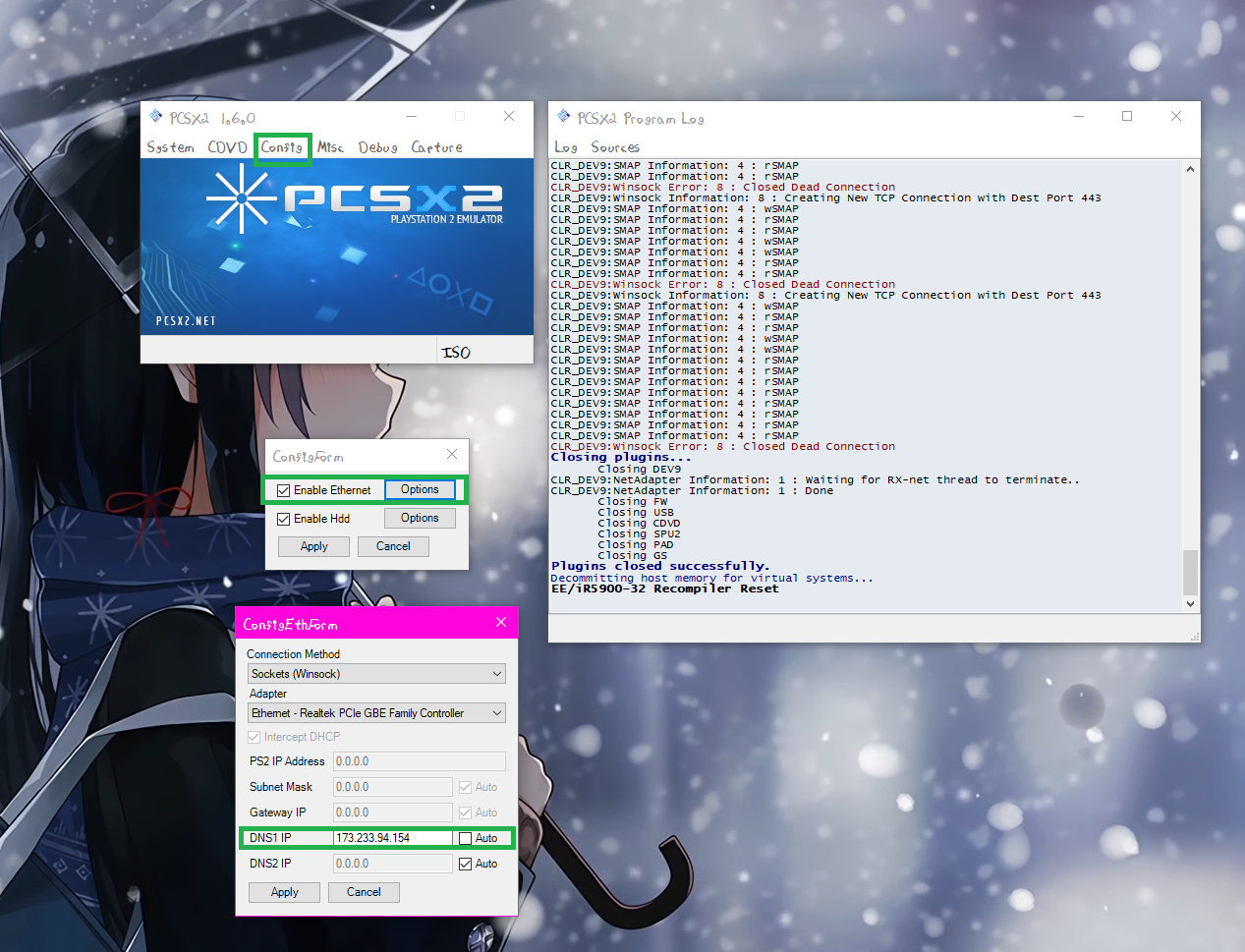Click the Gateway IP field
Viewport: 1245px width, 952px height.
click(x=393, y=812)
